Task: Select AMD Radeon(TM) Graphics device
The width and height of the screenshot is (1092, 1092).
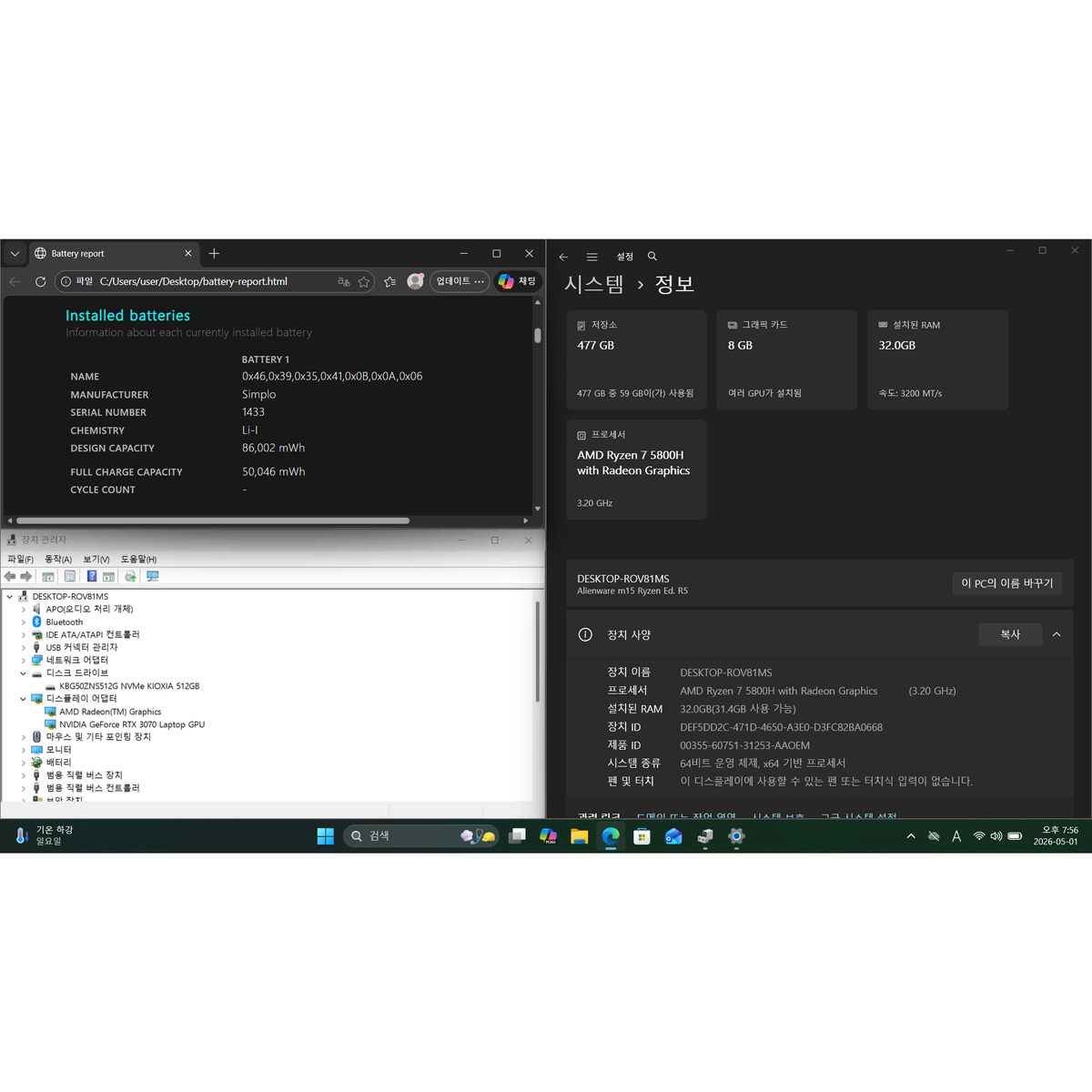Action: 110,712
